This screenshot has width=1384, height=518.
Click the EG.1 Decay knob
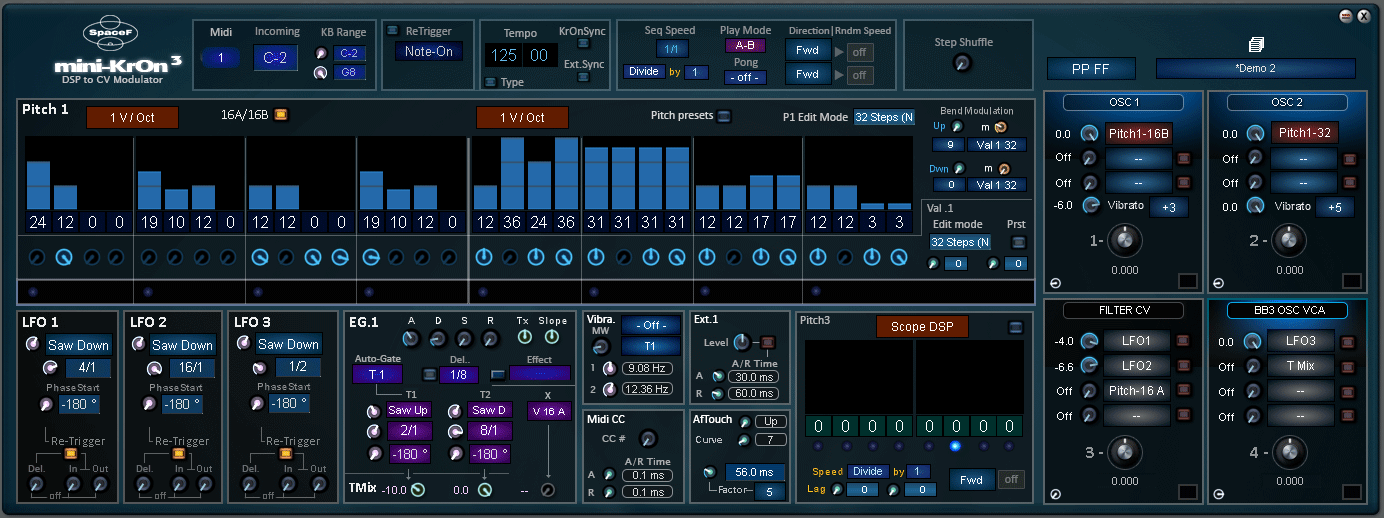[x=438, y=338]
